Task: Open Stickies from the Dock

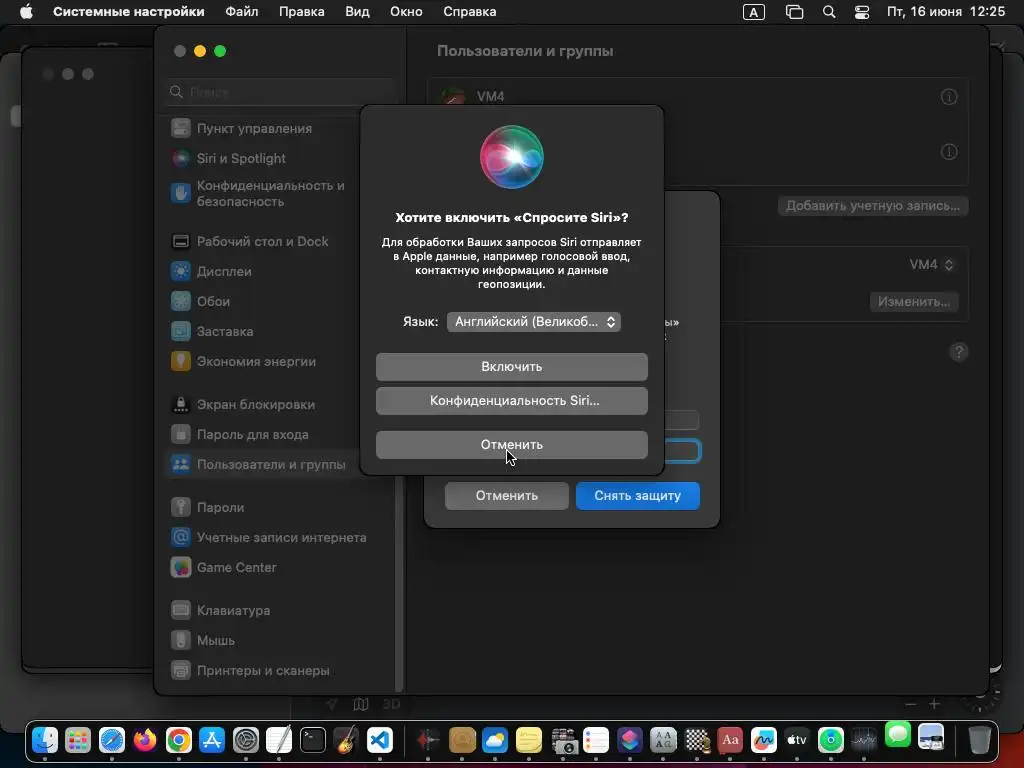Action: tap(528, 740)
